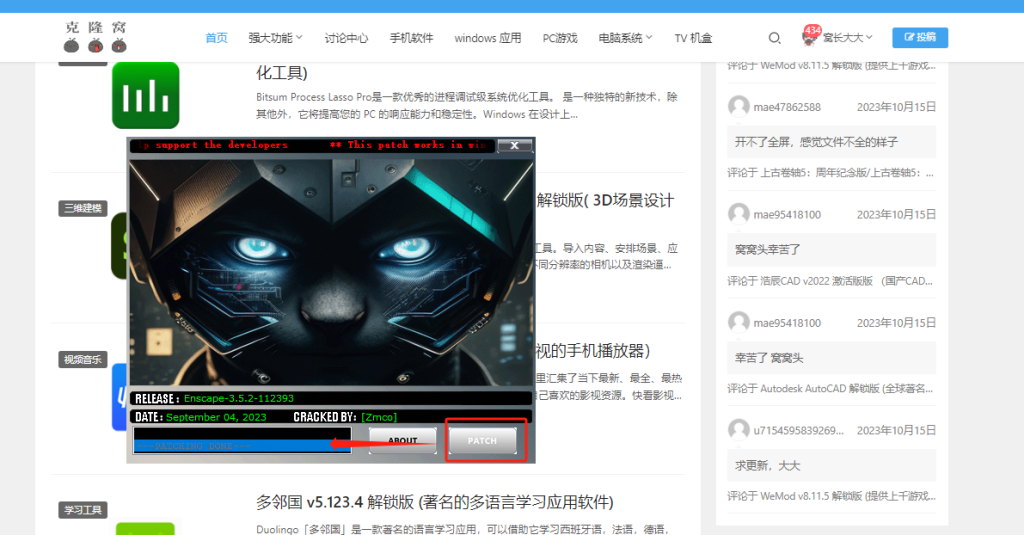Click avatar of u7154595839269
This screenshot has width=1024, height=535.
pyautogui.click(x=739, y=430)
